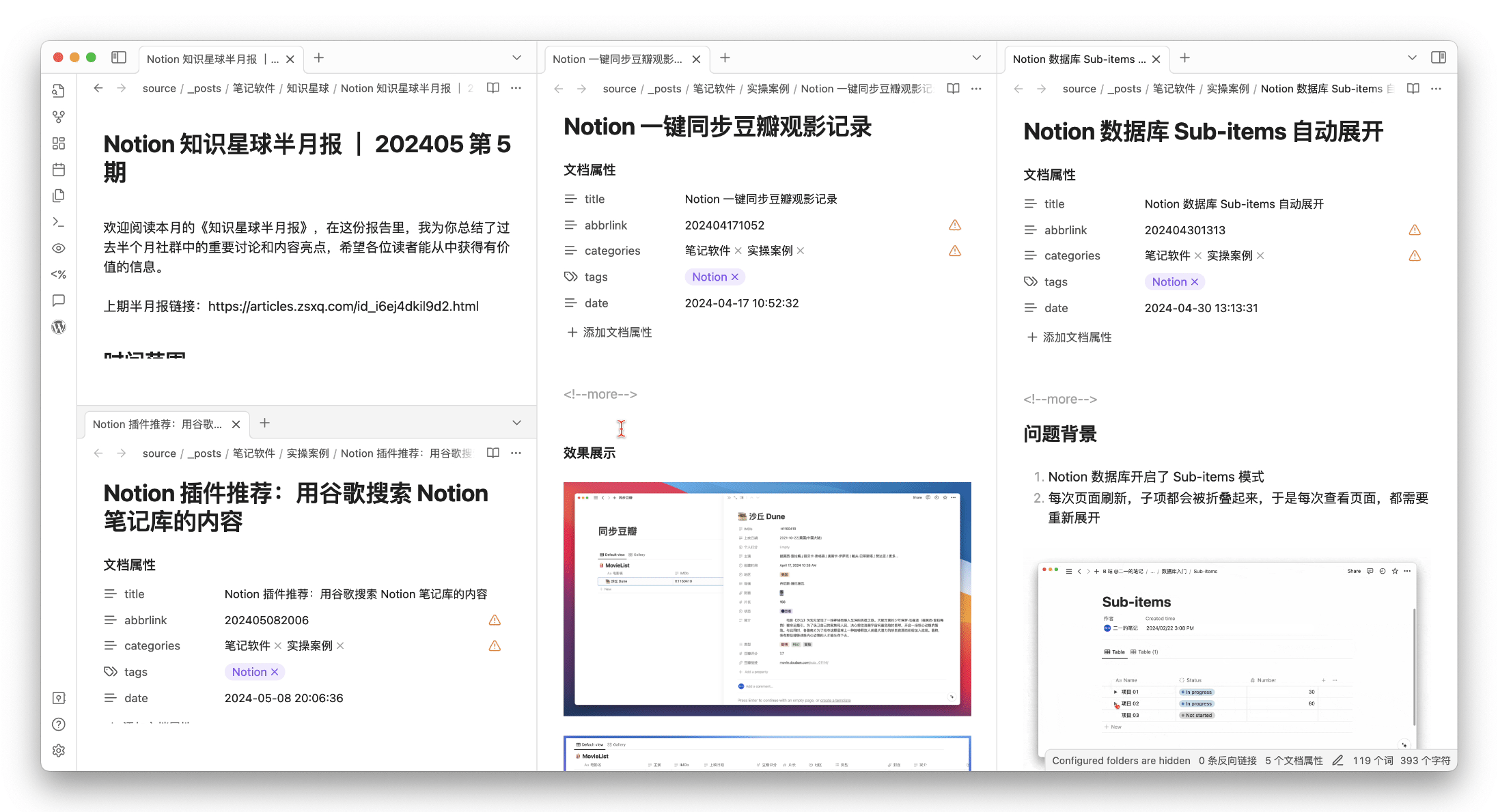
Task: Click the Templater <% icon
Action: coord(59,275)
